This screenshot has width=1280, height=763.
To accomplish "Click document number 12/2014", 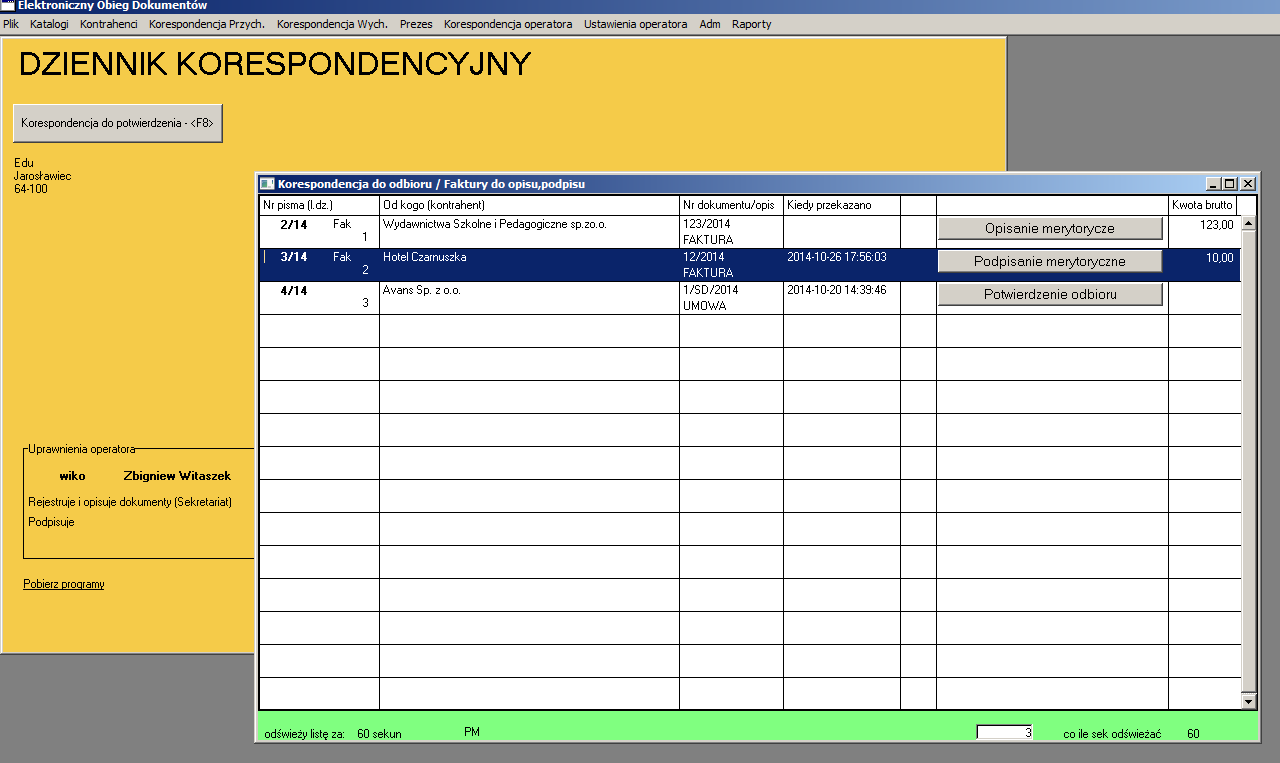I will (x=704, y=258).
